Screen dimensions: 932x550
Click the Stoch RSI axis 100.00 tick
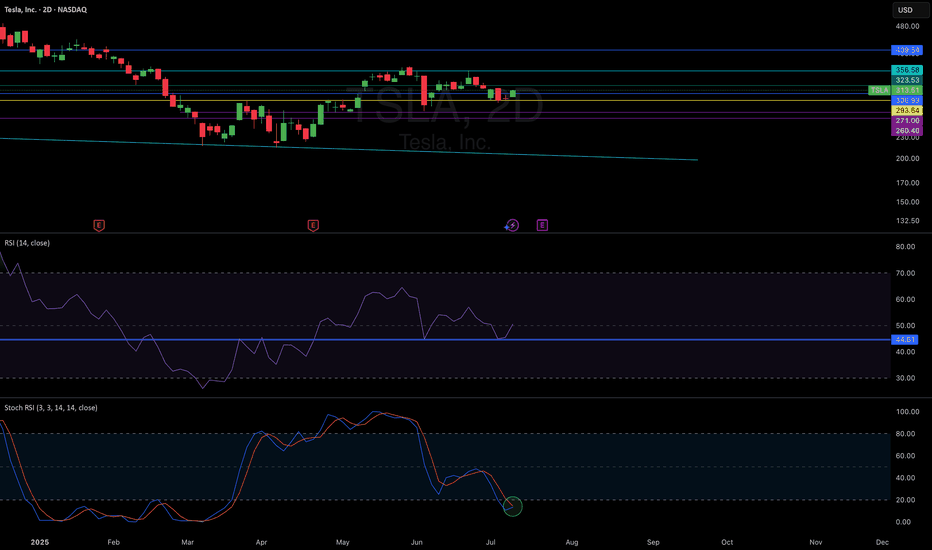(x=908, y=411)
